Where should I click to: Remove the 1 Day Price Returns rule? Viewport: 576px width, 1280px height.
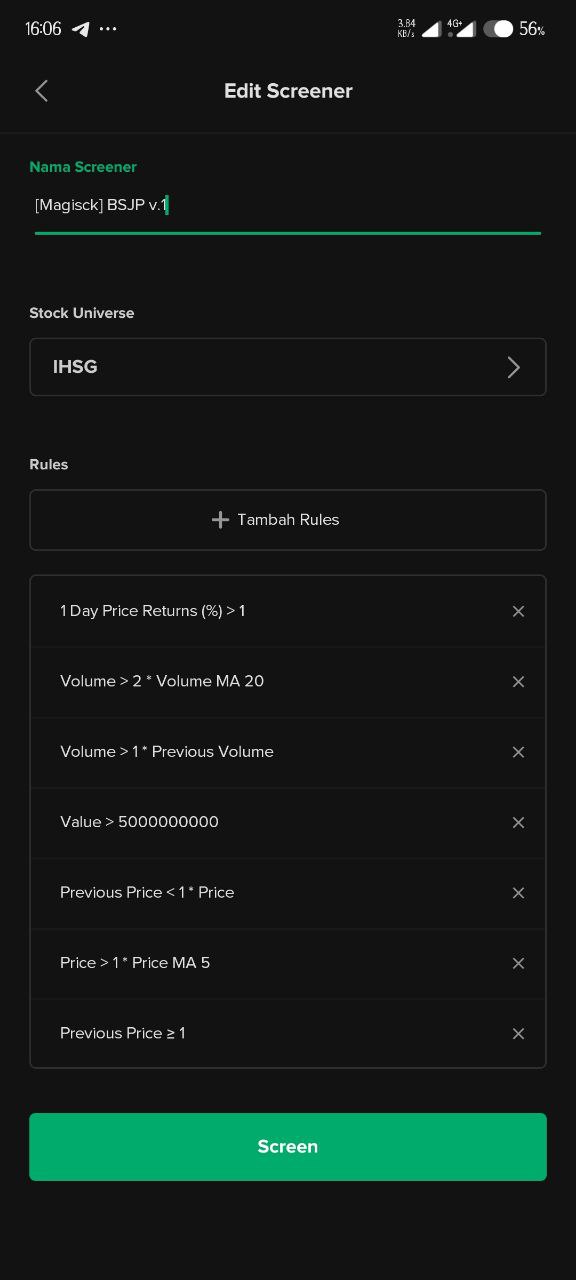518,611
